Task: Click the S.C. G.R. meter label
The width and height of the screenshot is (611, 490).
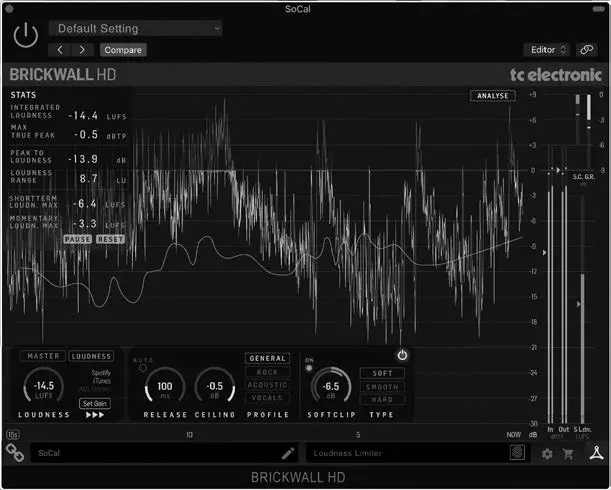Action: point(583,177)
